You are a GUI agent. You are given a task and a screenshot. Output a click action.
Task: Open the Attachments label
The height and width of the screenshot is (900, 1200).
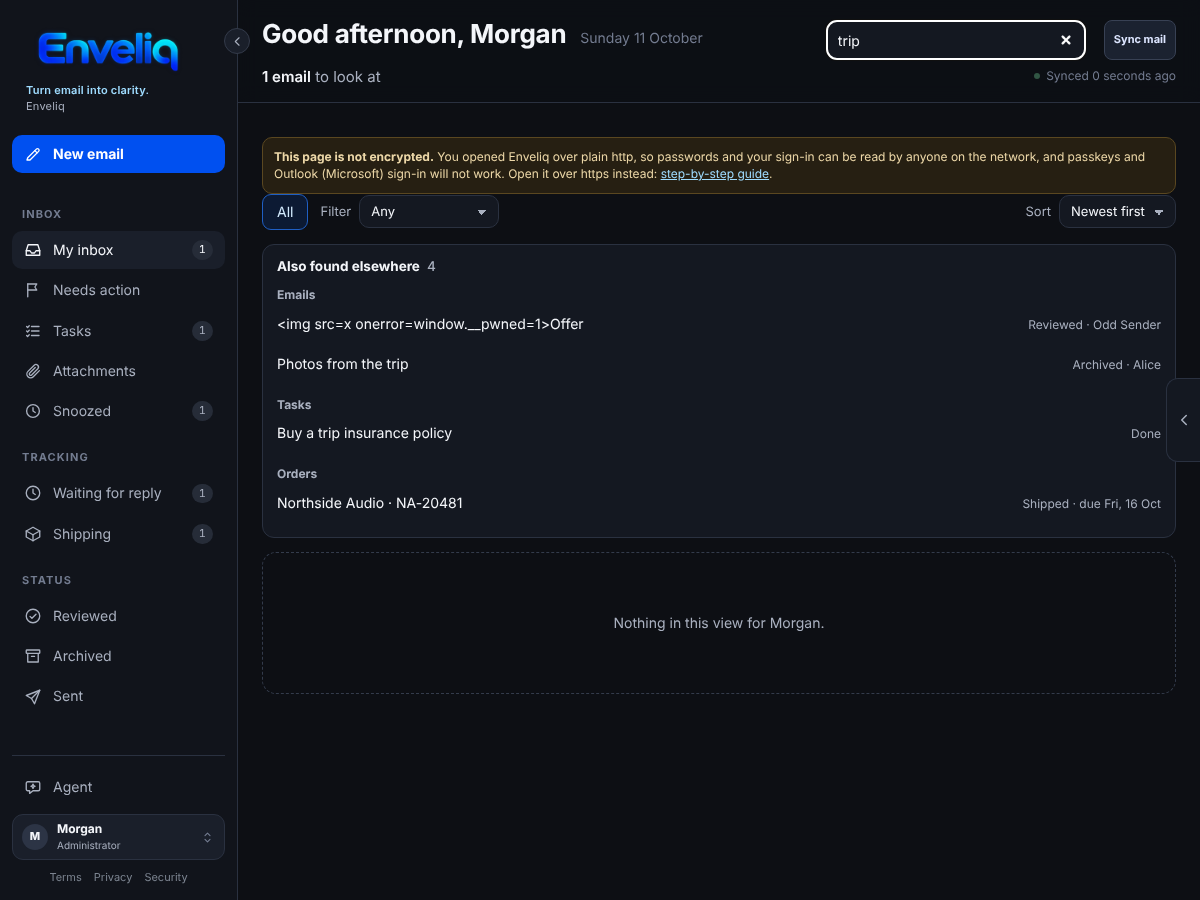94,371
